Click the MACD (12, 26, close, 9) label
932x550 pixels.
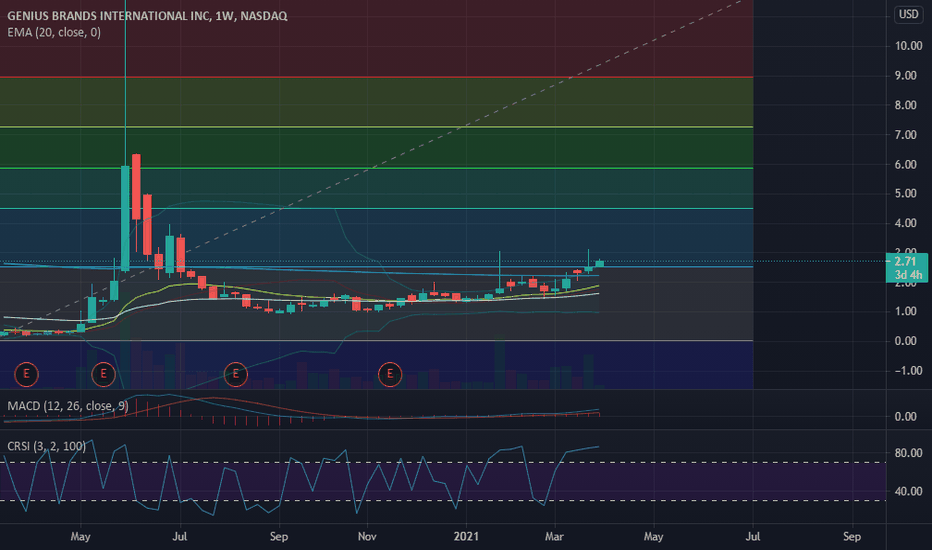tap(68, 406)
